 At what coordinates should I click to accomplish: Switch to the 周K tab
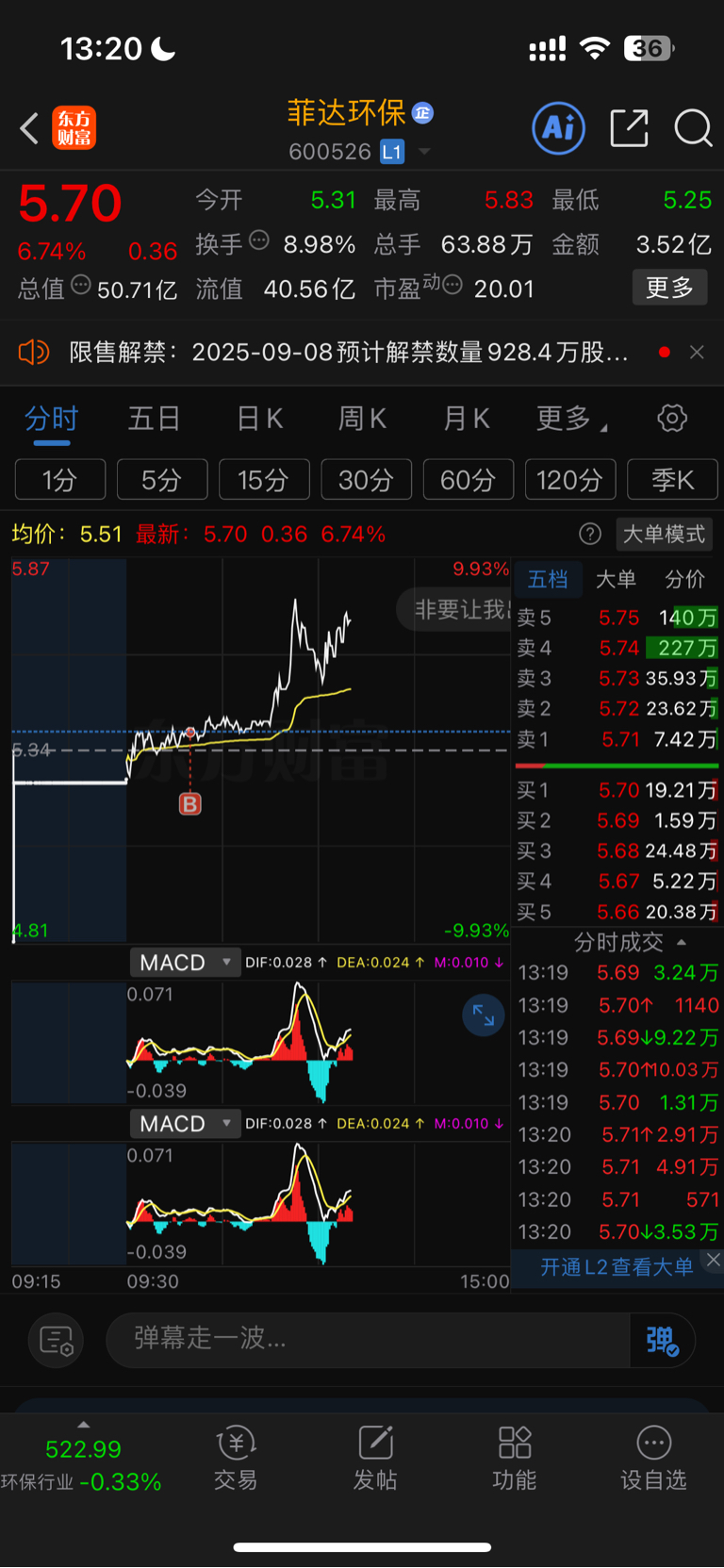[362, 419]
